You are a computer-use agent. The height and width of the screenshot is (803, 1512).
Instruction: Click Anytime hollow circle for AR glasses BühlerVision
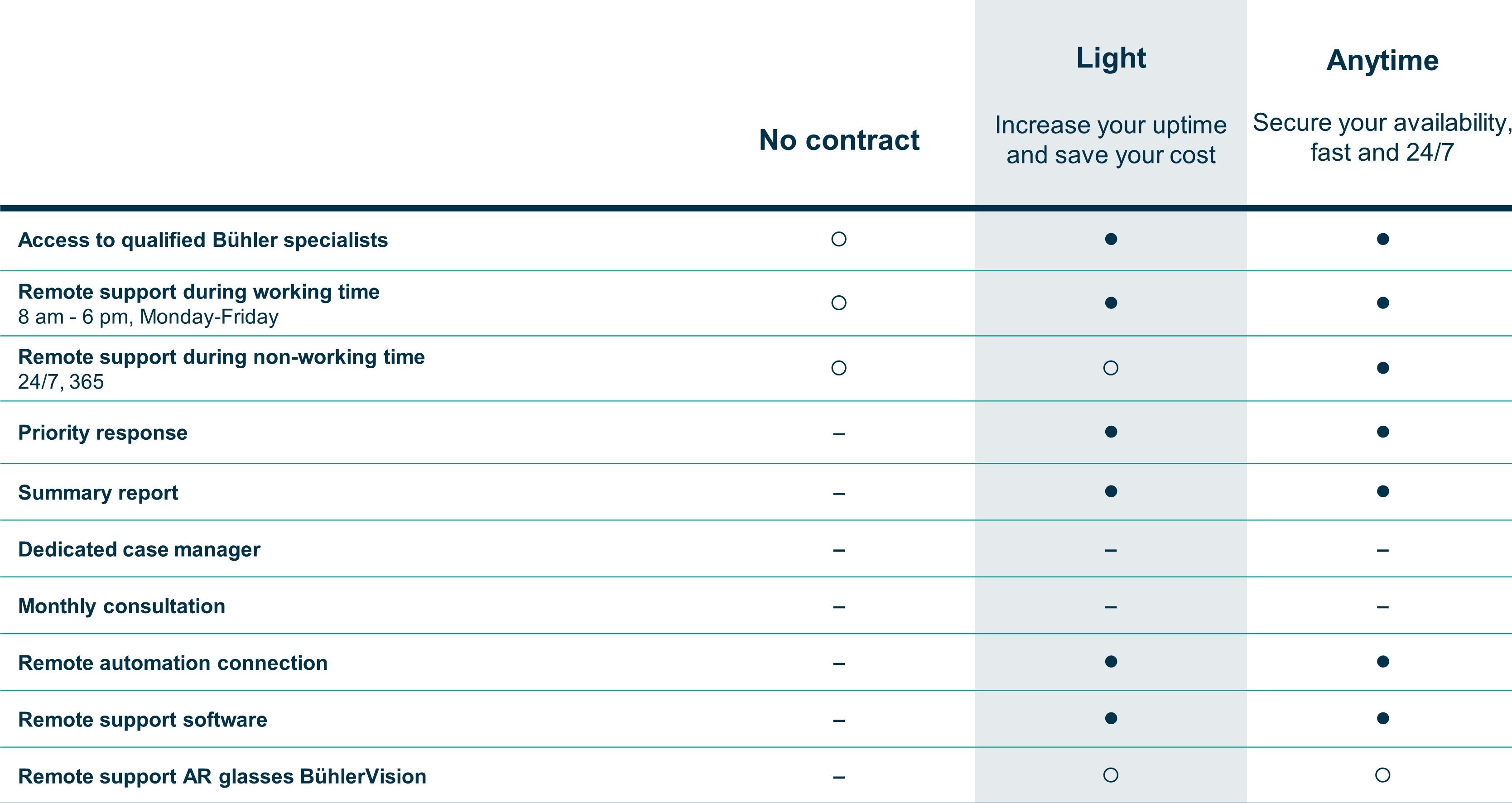point(1383,775)
